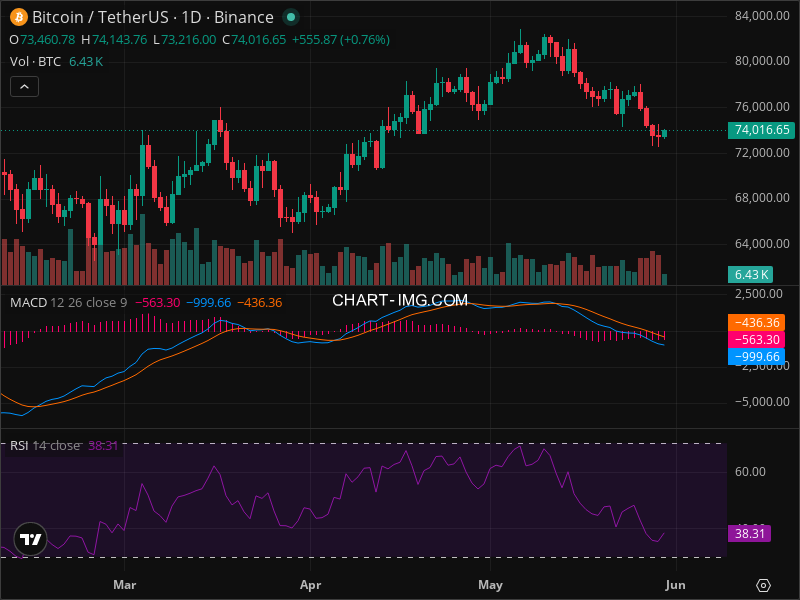This screenshot has height=600, width=800.
Task: Click the 2,500.00 MACD axis label
Action: [x=758, y=293]
